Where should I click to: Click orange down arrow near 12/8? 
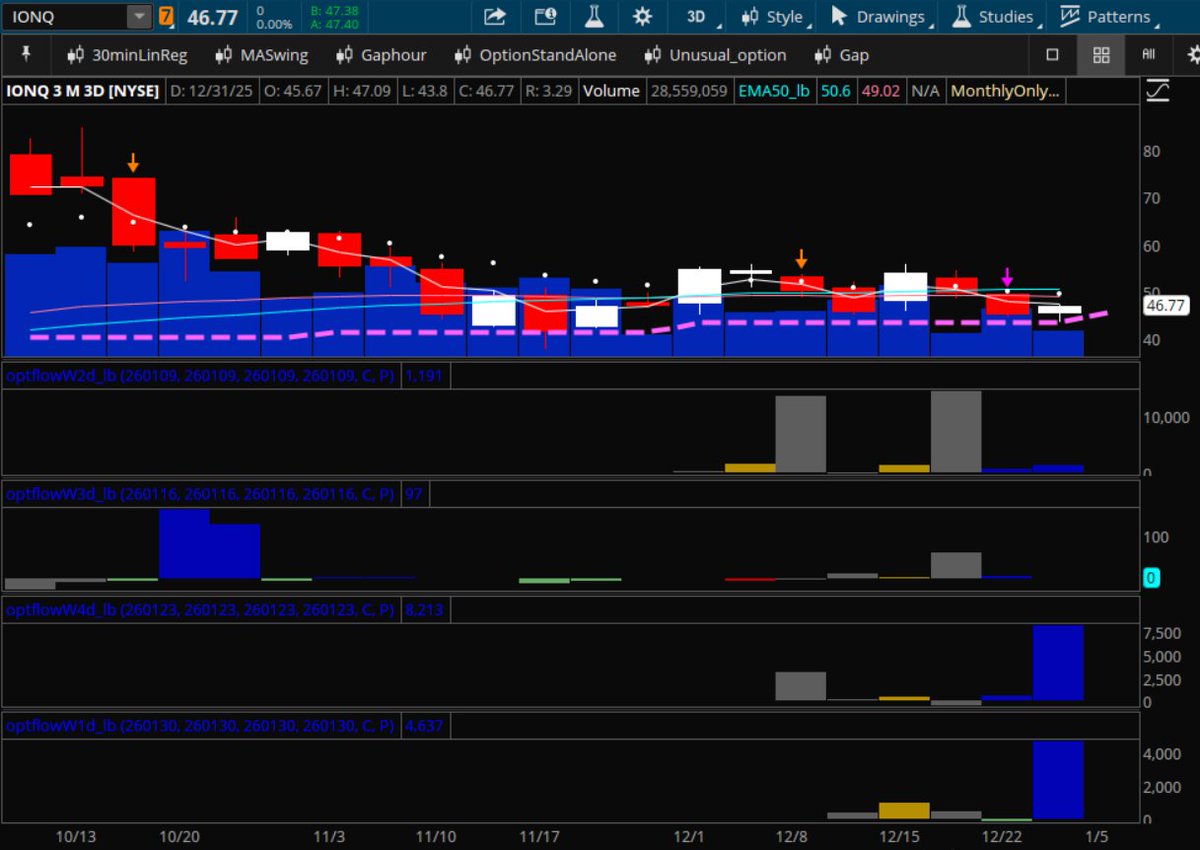coord(801,259)
